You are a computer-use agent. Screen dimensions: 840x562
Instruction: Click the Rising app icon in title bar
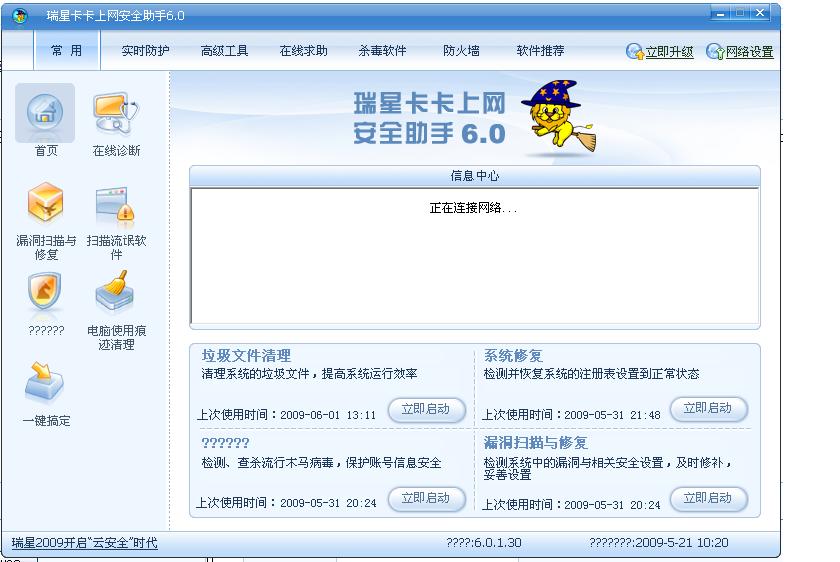(x=20, y=16)
